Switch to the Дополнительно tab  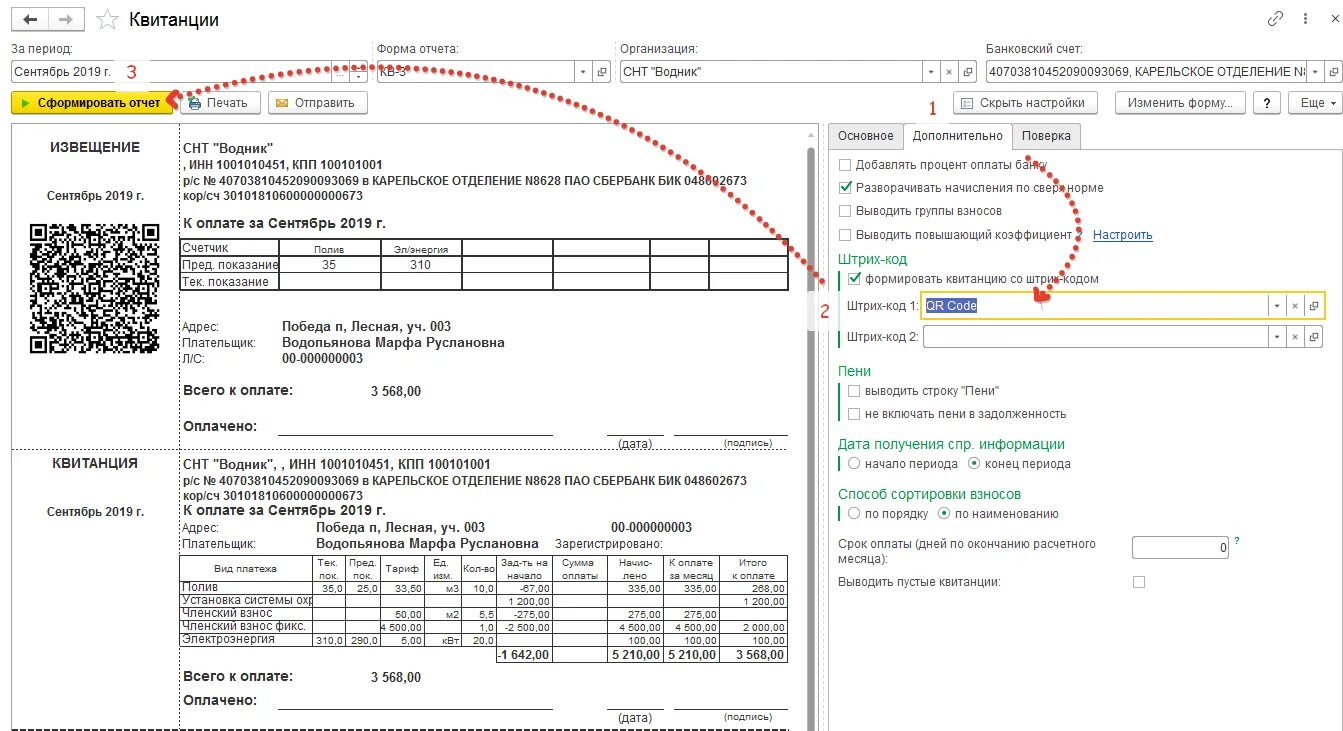[957, 136]
